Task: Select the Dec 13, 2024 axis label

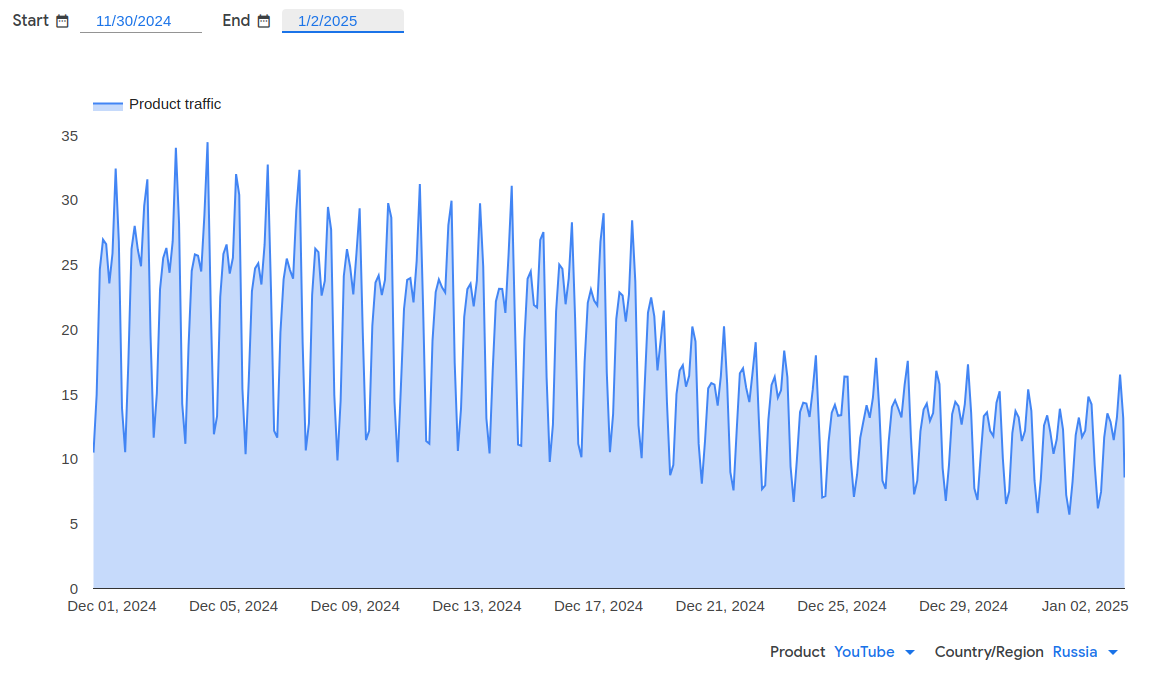Action: (477, 606)
